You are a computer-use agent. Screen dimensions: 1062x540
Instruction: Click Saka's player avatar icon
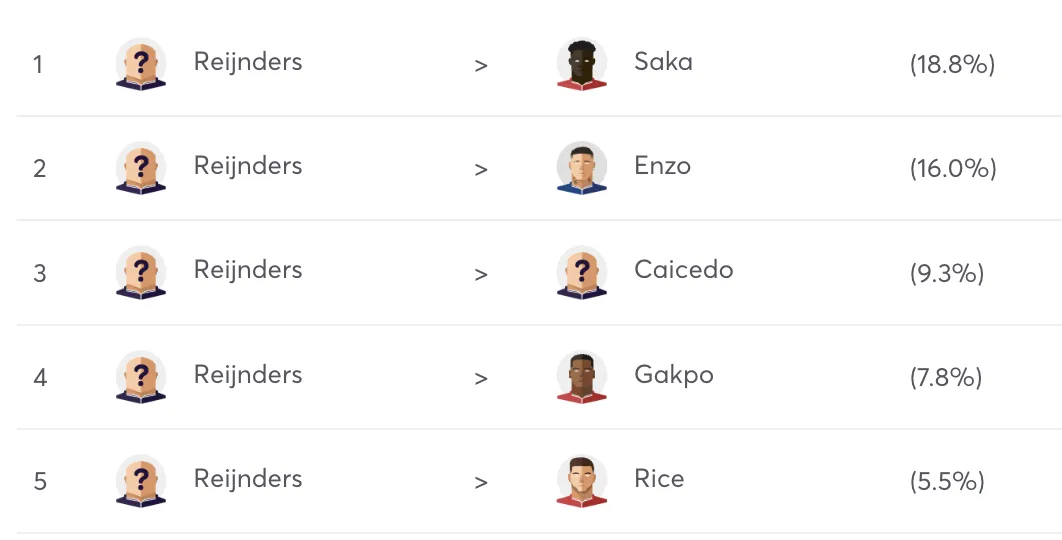582,65
